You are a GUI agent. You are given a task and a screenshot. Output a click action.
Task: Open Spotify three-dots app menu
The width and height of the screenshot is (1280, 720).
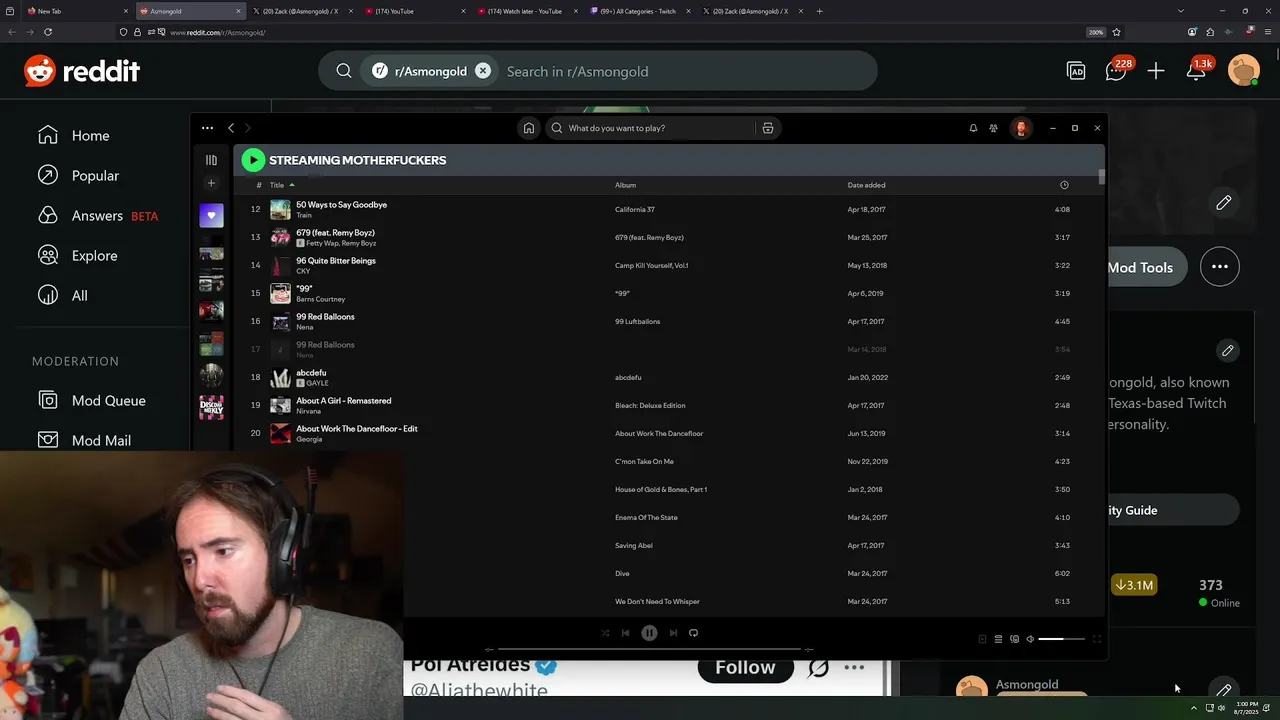[x=207, y=128]
